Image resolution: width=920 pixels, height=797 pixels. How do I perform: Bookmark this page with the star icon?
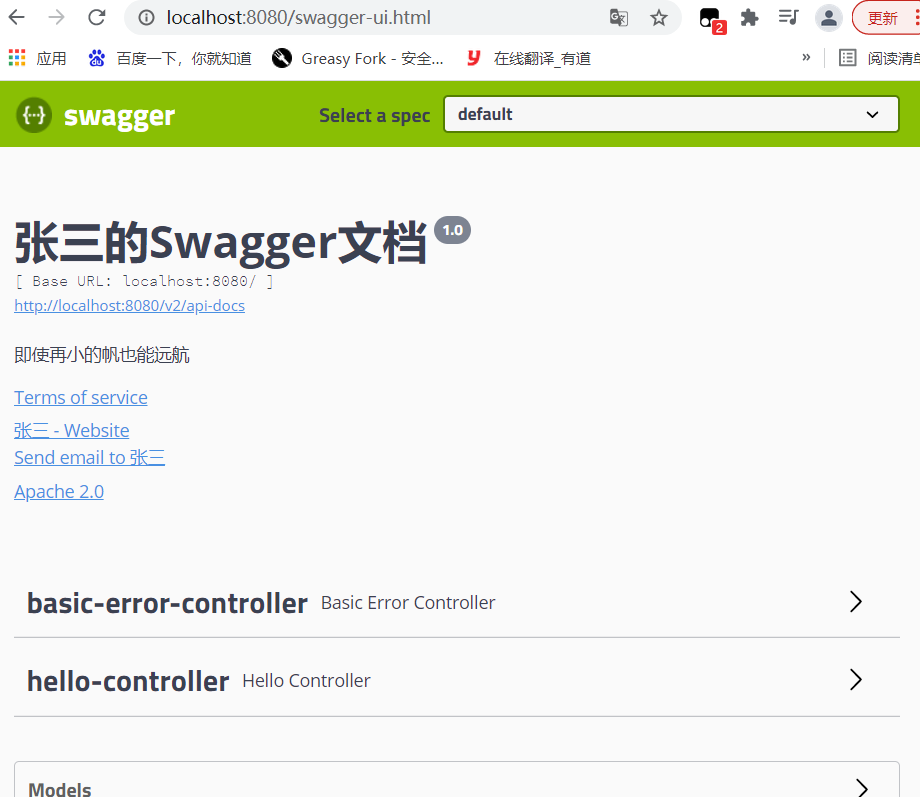[659, 18]
